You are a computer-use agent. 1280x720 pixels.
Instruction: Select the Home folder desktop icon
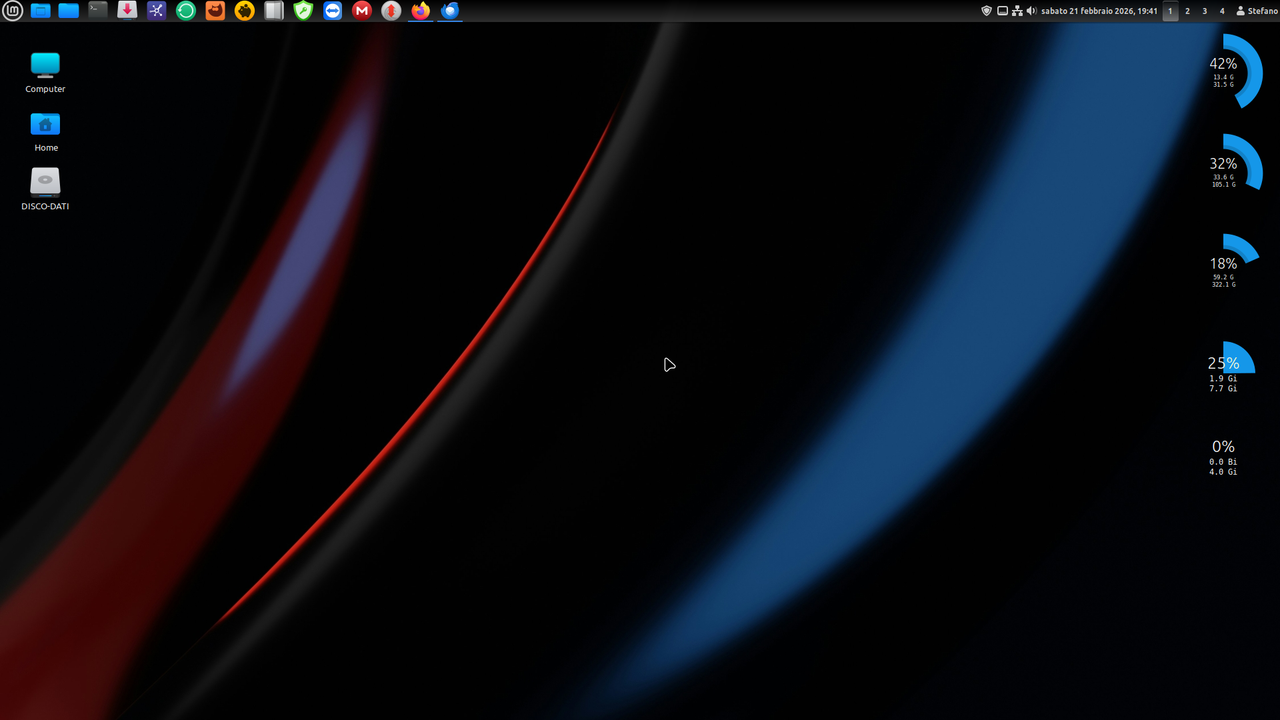(x=45, y=132)
